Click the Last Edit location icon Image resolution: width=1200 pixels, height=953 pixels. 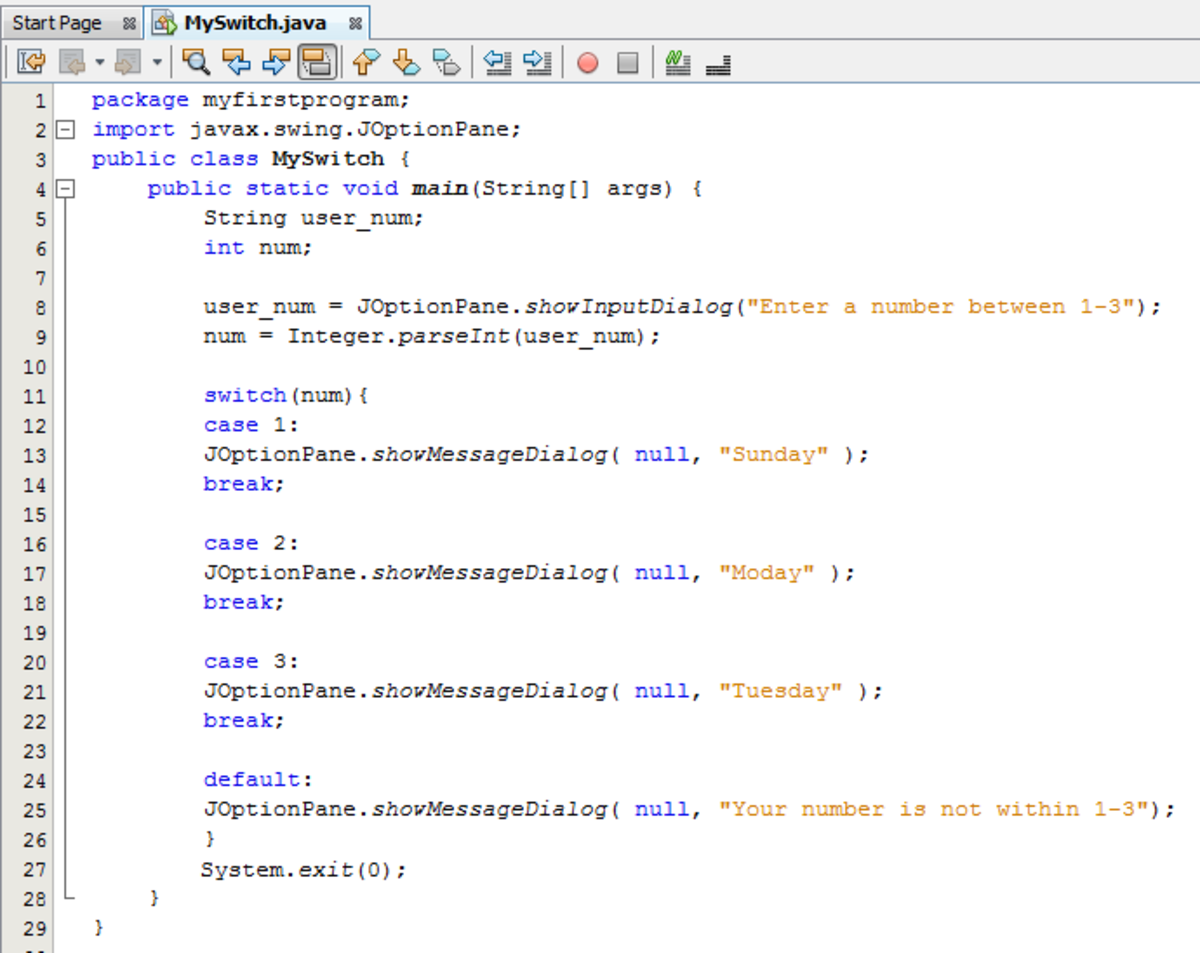point(31,63)
